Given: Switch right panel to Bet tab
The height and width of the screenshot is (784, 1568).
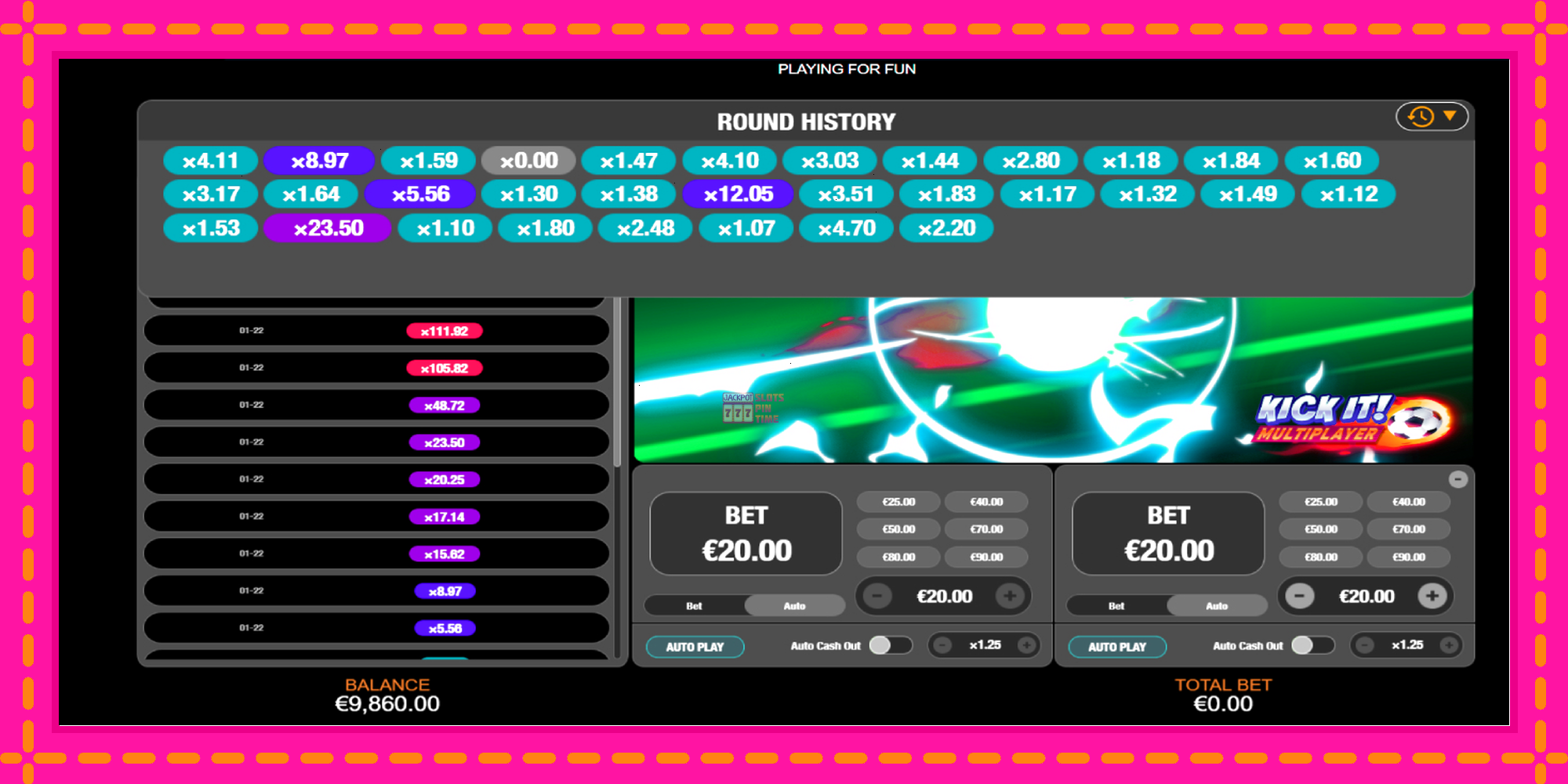Looking at the screenshot, I should 1117,606.
